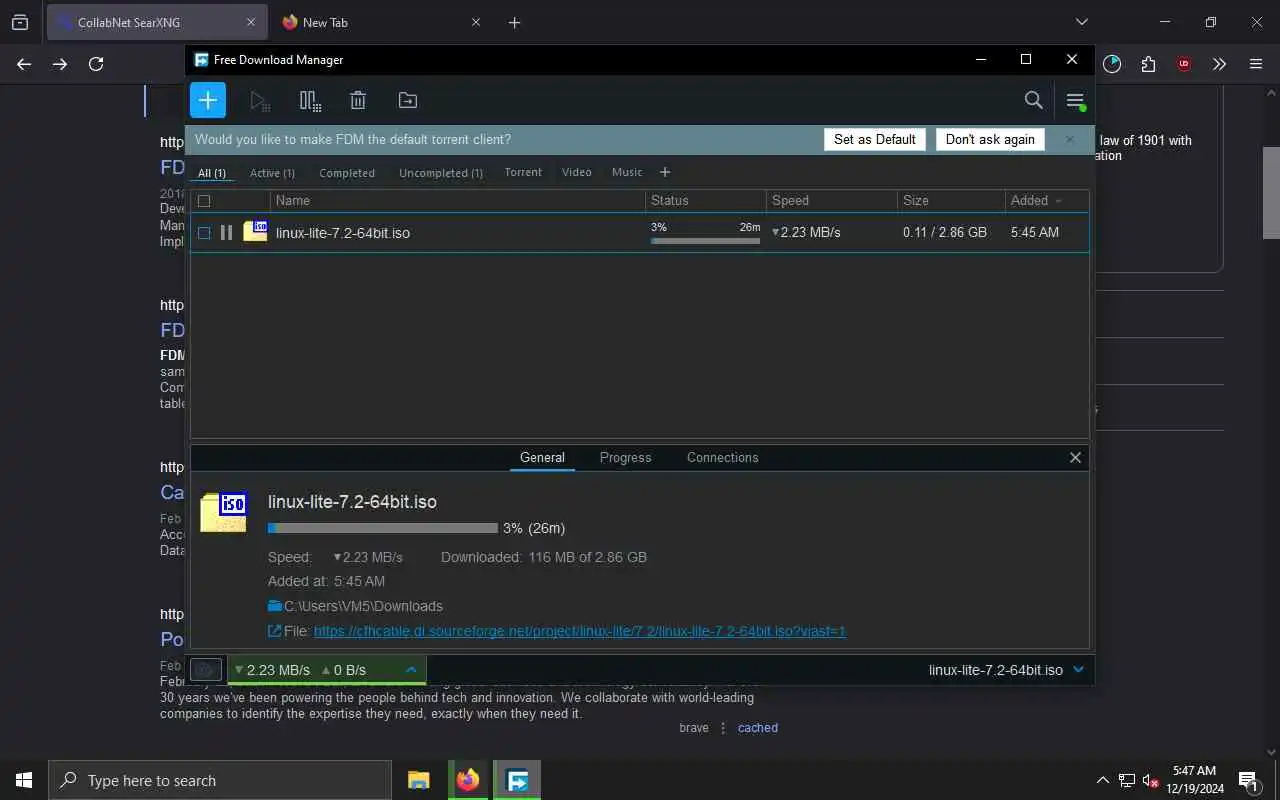Switch to CollabNet SearXNG browser tab
The width and height of the screenshot is (1280, 800).
(x=156, y=22)
